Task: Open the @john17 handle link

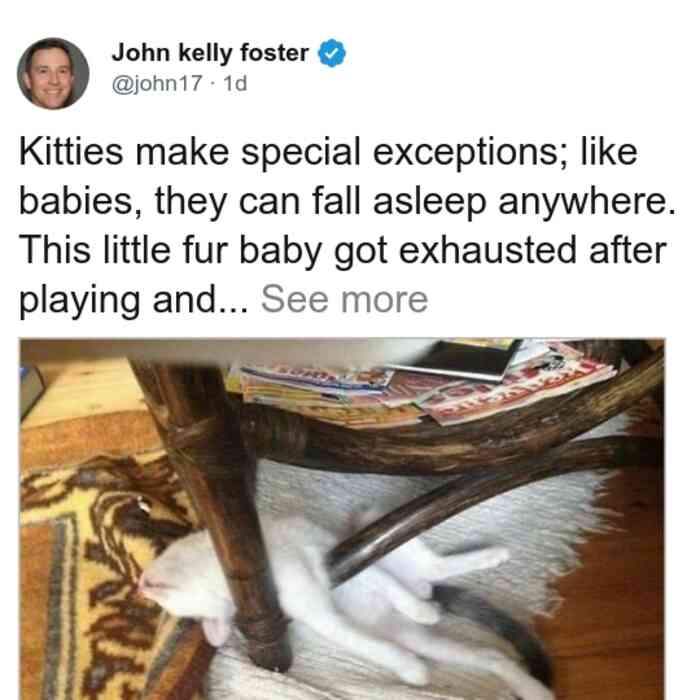Action: (x=157, y=83)
